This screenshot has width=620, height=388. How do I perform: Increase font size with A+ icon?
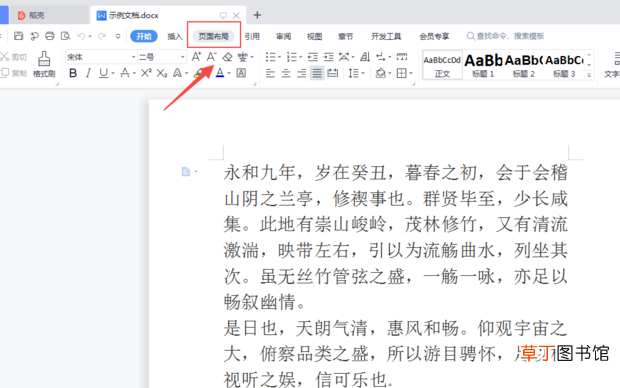pyautogui.click(x=196, y=57)
